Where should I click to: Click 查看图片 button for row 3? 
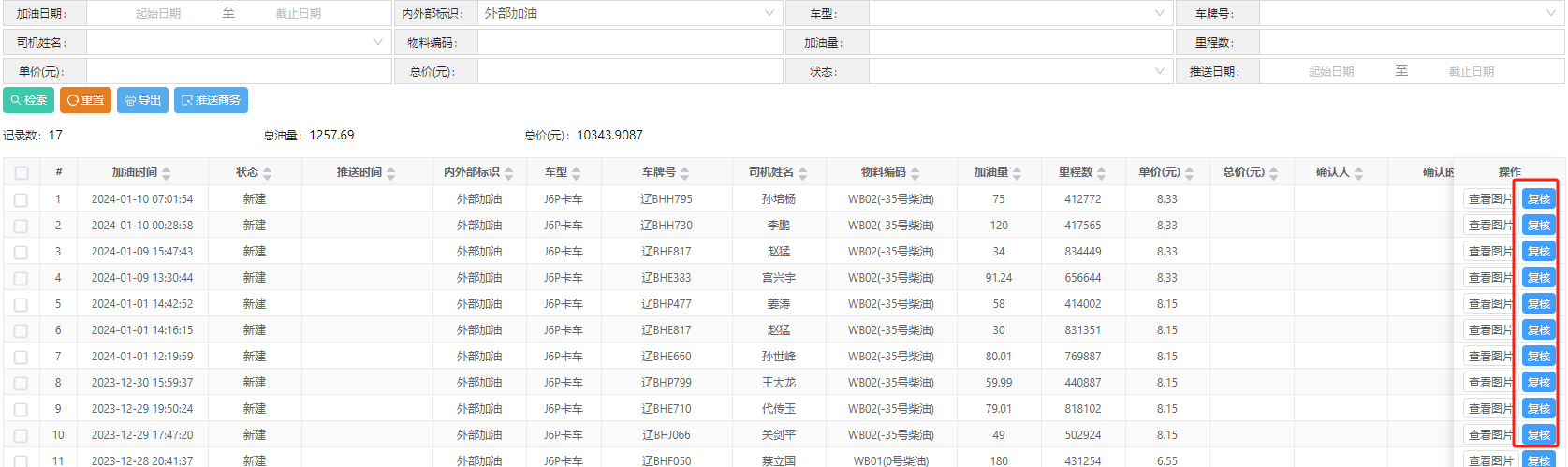[x=1489, y=252]
